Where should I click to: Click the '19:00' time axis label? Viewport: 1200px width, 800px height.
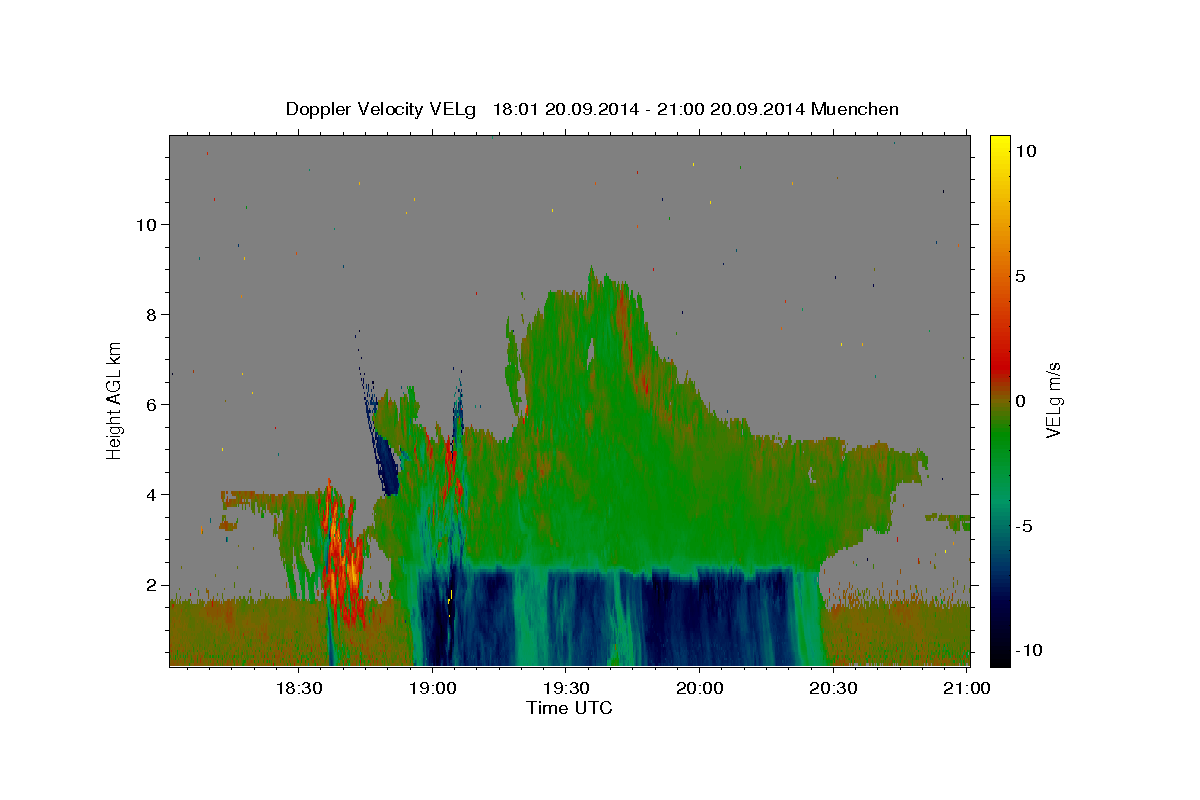coord(431,688)
